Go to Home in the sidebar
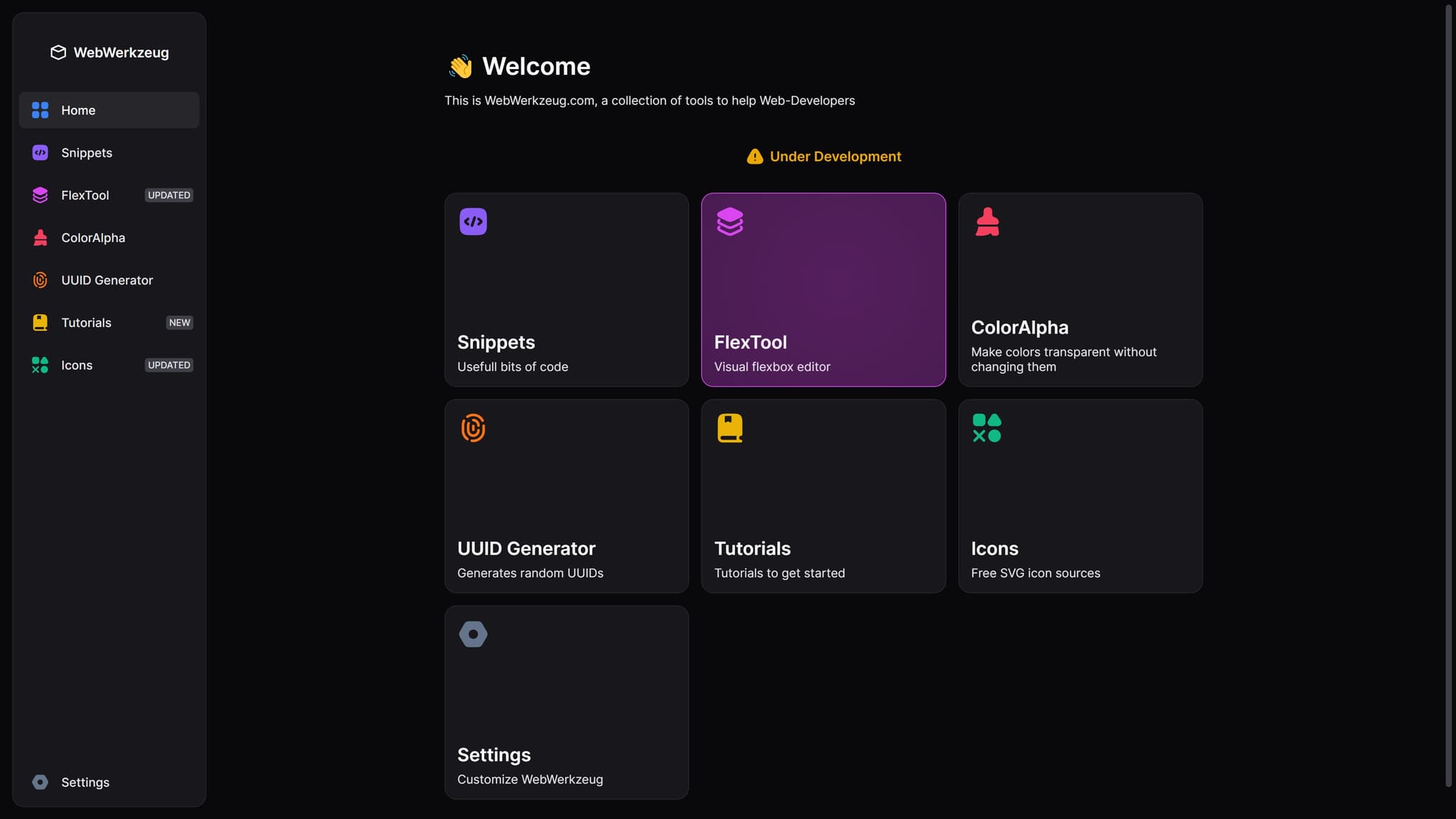 (x=78, y=110)
